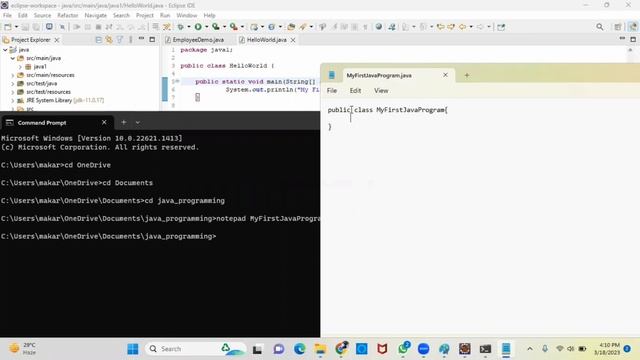
Task: Open Command Prompt new-tab profile dropdown
Action: [x=138, y=122]
